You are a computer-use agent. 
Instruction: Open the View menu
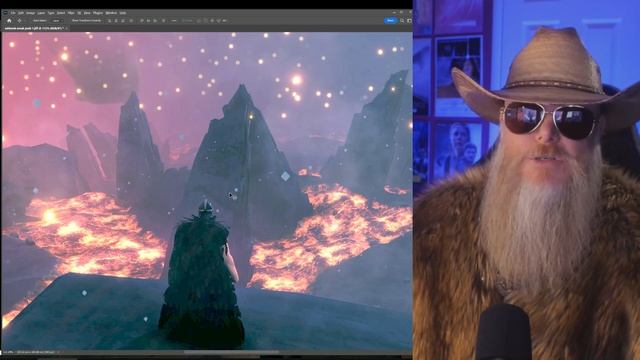[x=87, y=13]
